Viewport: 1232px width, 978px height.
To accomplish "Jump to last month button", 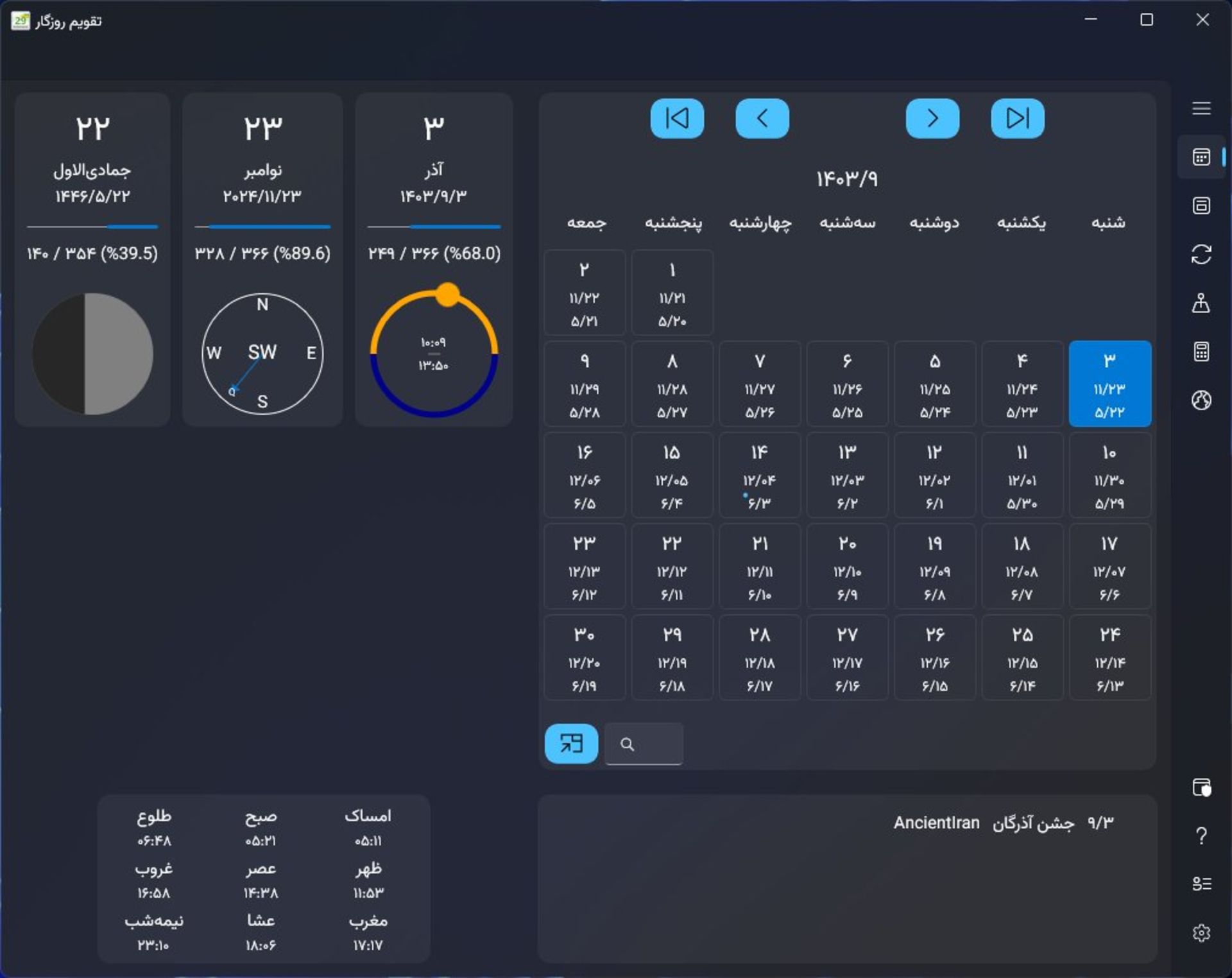I will pos(1017,119).
